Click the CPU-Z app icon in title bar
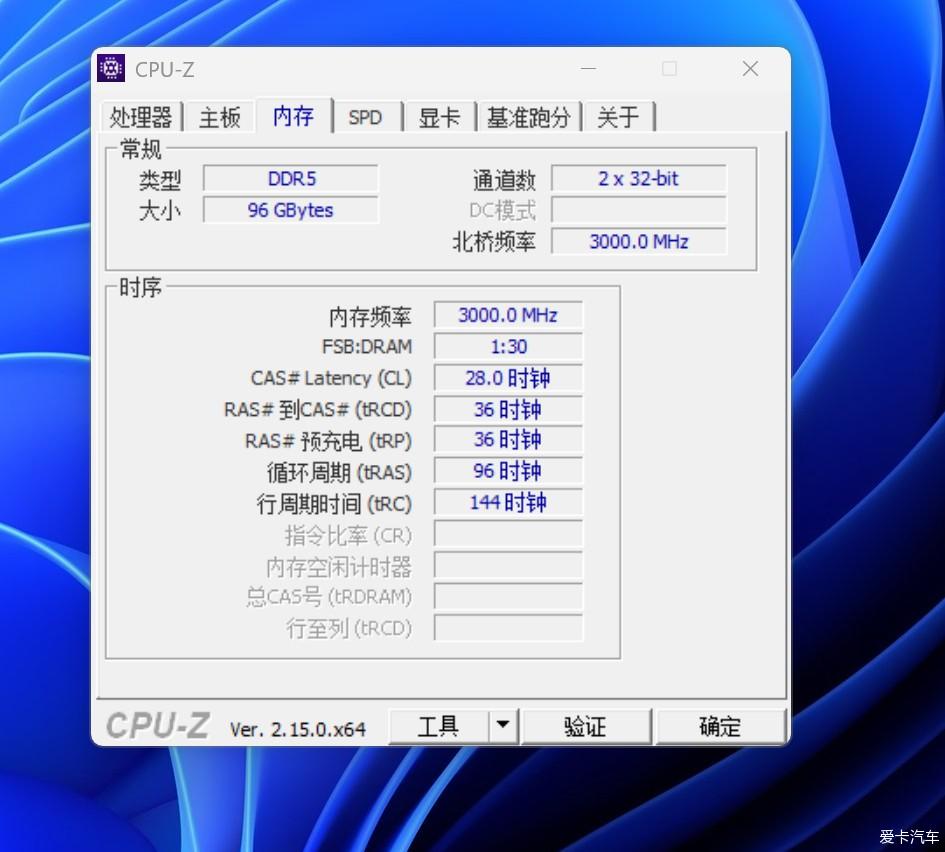 (111, 68)
